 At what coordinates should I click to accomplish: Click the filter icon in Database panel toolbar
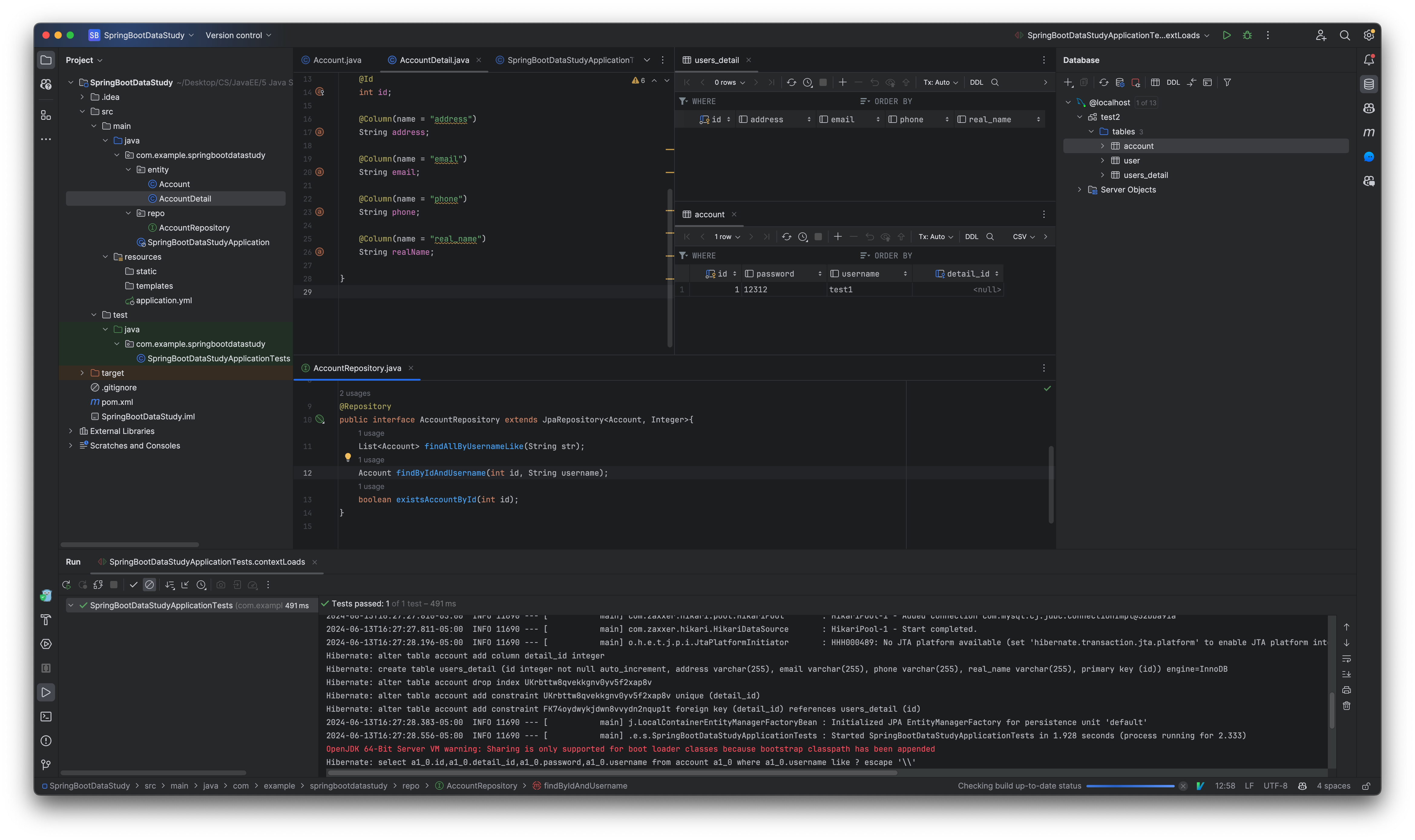[x=1227, y=82]
